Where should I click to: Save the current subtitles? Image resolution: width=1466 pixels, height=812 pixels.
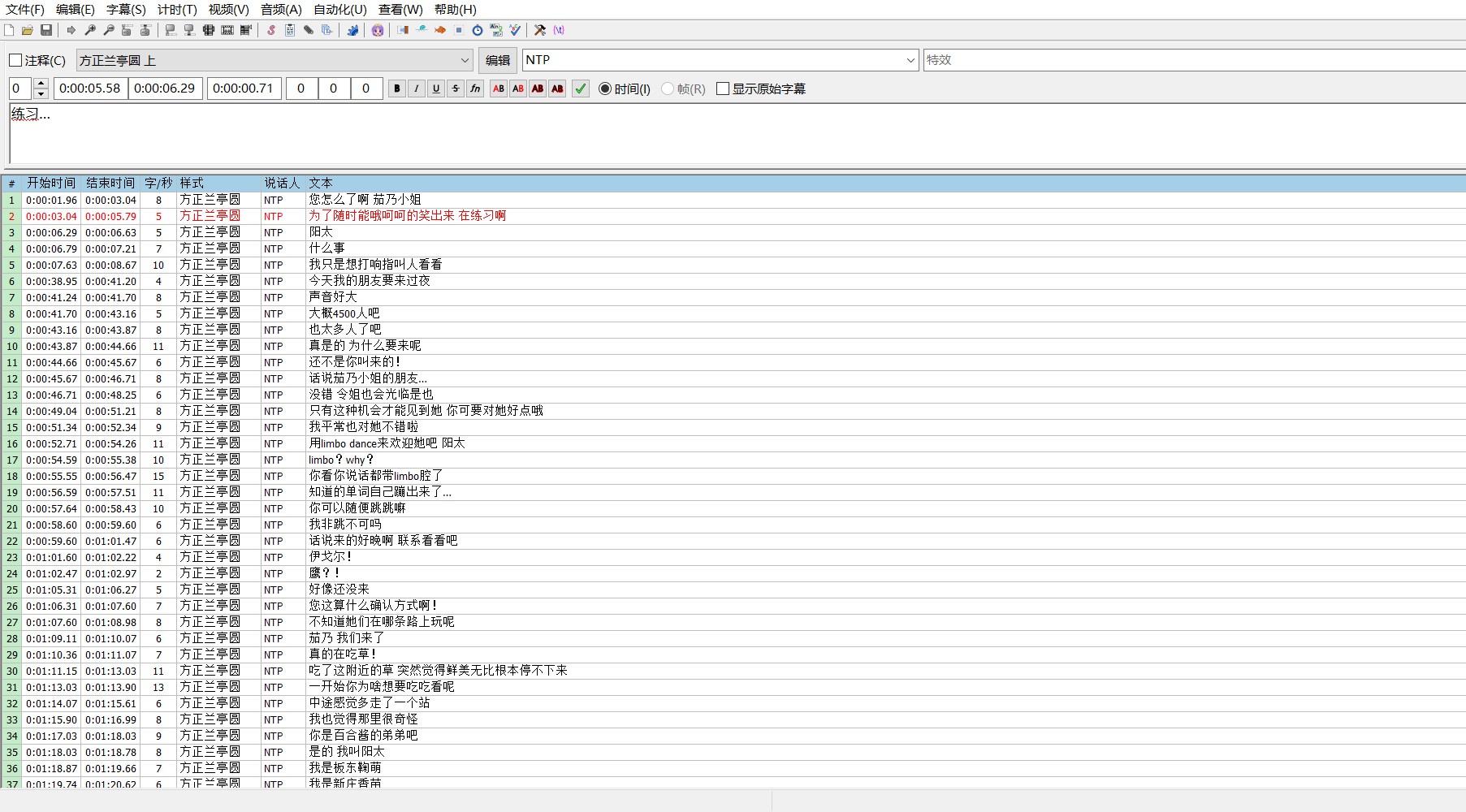pos(46,30)
